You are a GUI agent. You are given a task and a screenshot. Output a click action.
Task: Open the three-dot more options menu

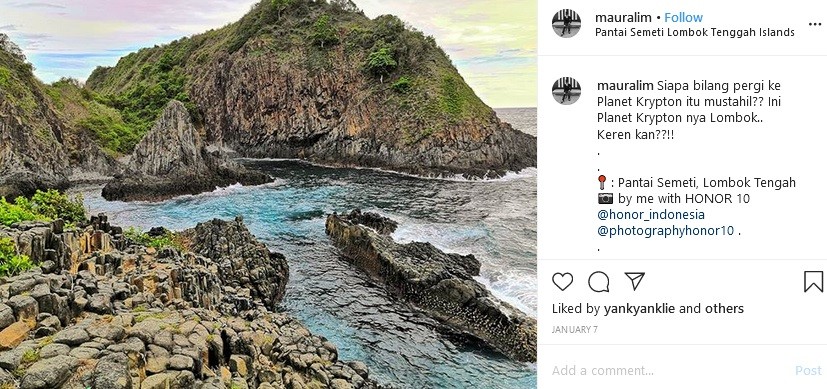click(814, 24)
